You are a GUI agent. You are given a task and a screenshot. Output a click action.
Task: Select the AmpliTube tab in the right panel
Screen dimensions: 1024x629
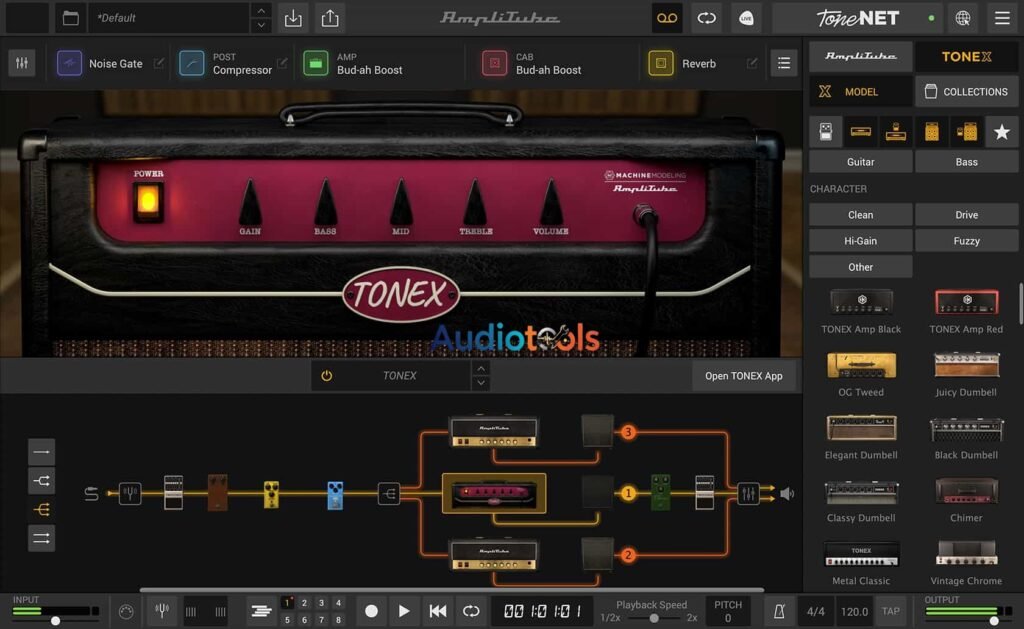[x=860, y=56]
